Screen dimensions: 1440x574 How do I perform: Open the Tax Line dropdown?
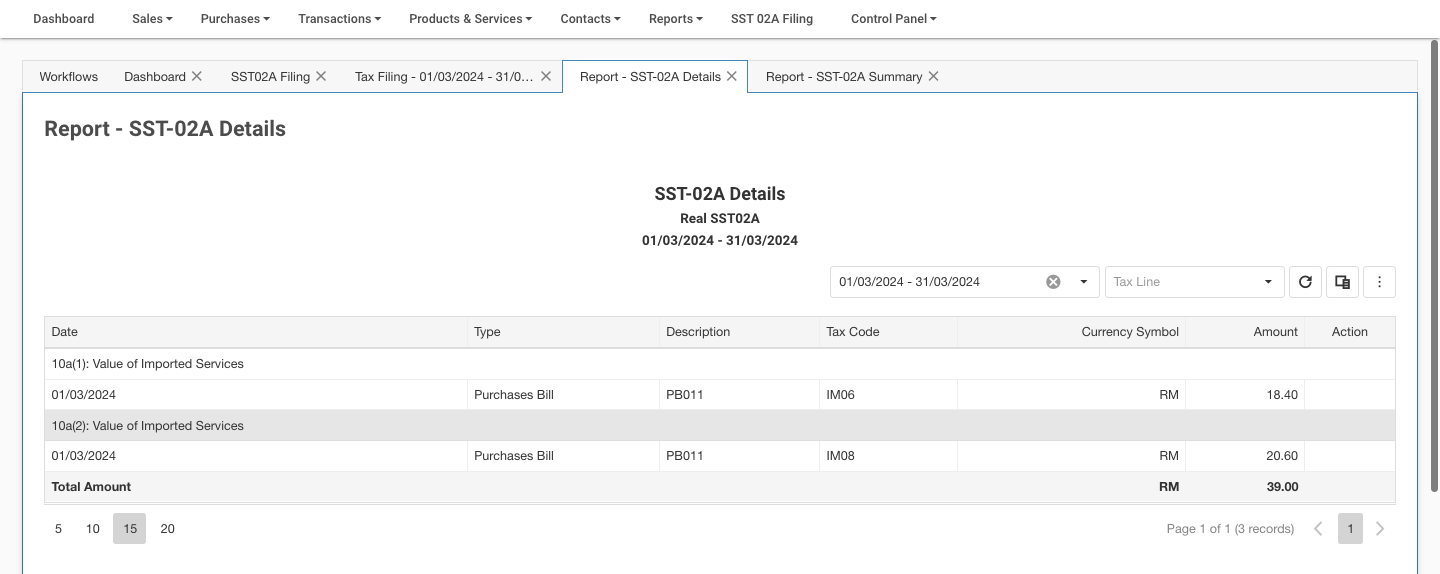pyautogui.click(x=1193, y=282)
